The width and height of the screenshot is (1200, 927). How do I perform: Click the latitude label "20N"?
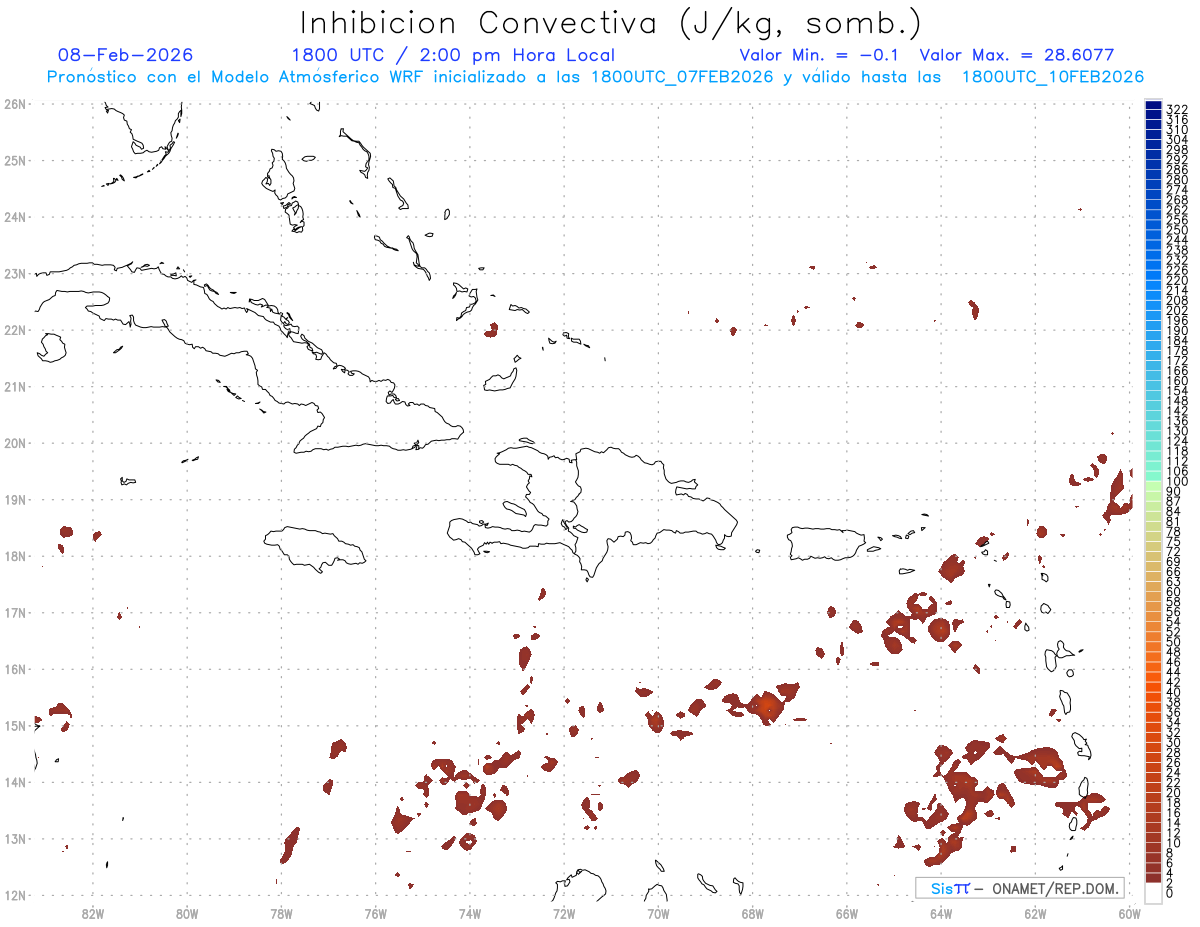click(x=14, y=443)
